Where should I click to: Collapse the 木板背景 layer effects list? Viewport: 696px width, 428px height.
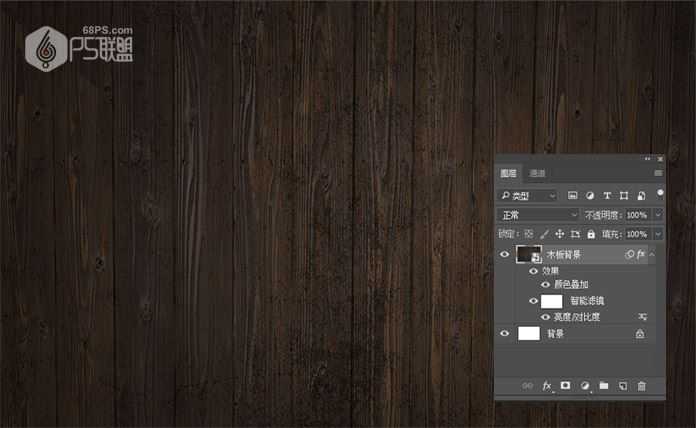point(652,255)
